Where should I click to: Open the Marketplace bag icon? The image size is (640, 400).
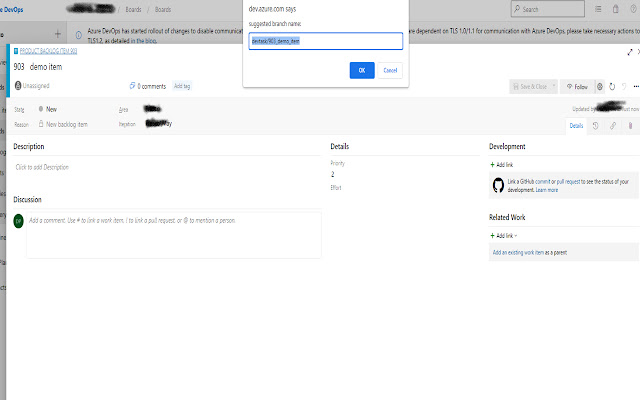pos(616,9)
